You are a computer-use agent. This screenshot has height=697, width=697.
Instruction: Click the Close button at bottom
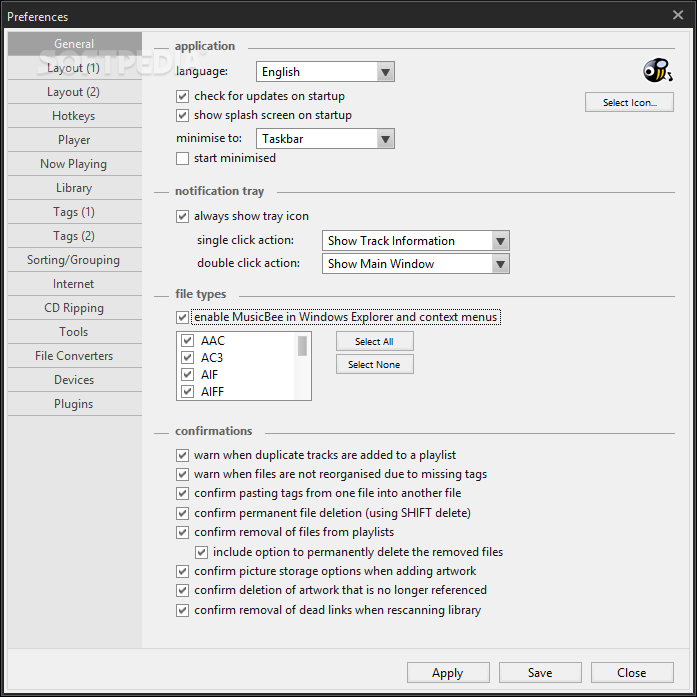coord(632,673)
